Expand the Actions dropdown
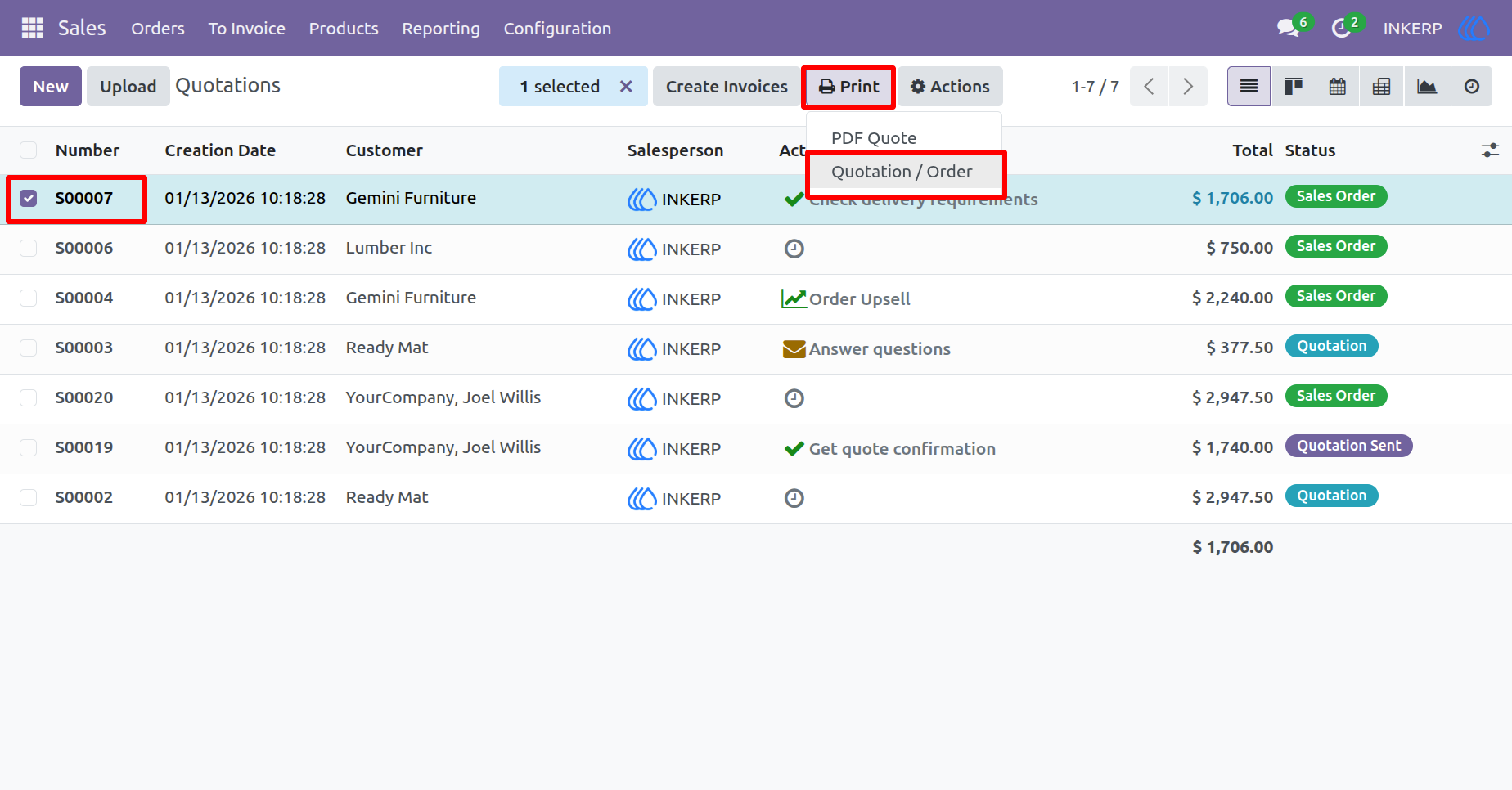 950,87
